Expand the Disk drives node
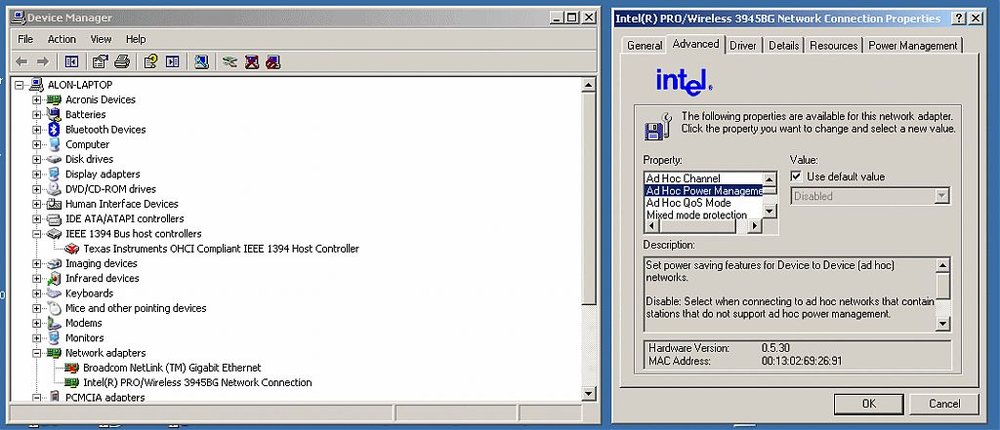The image size is (1000, 430). (36, 159)
